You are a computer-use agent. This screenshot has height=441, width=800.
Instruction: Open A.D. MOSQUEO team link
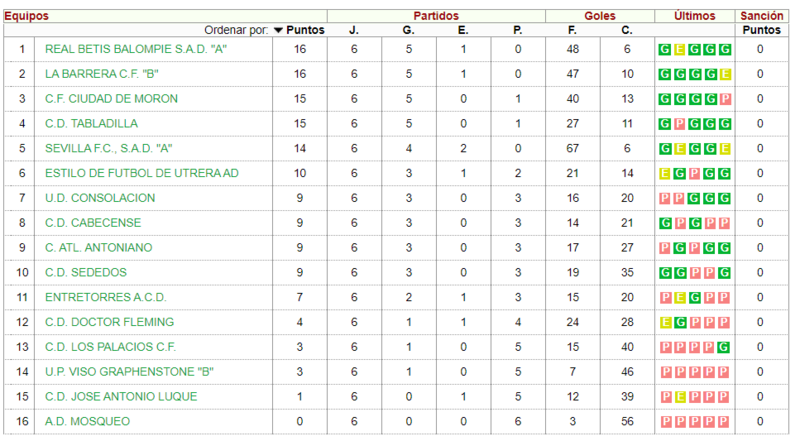(87, 422)
